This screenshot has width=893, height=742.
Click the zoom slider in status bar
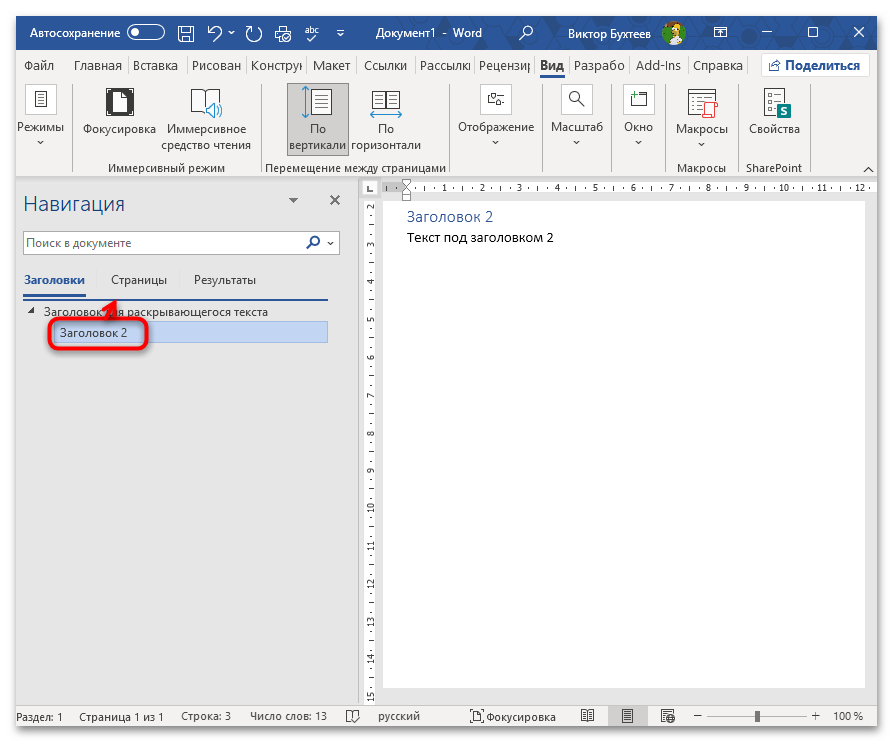pyautogui.click(x=757, y=717)
